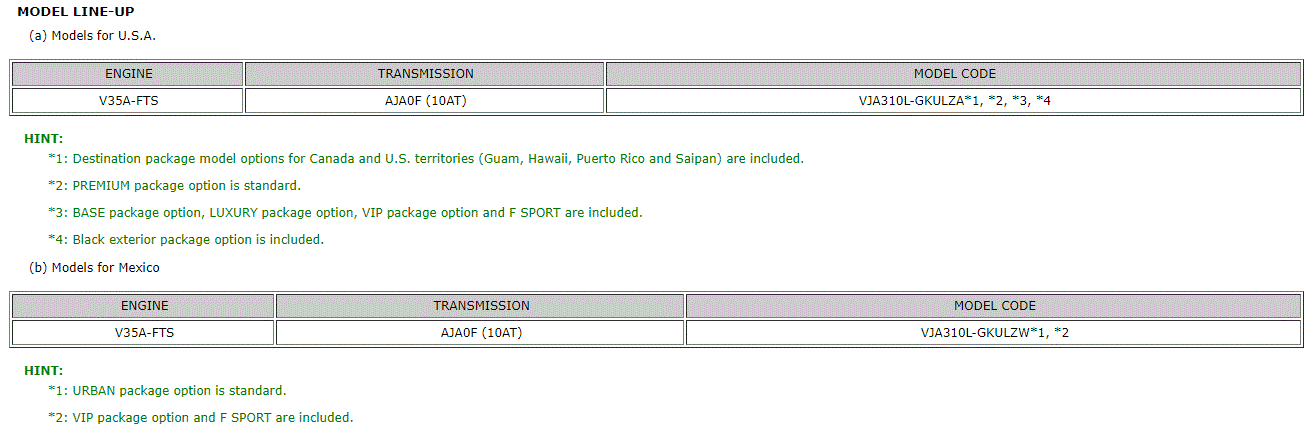Image resolution: width=1312 pixels, height=431 pixels.
Task: Select the V35A-FTS cell in the U.S.A. table
Action: click(127, 100)
